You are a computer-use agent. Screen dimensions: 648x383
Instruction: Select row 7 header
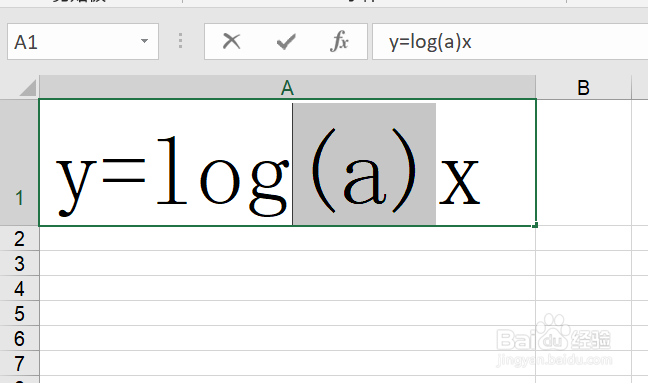click(19, 363)
